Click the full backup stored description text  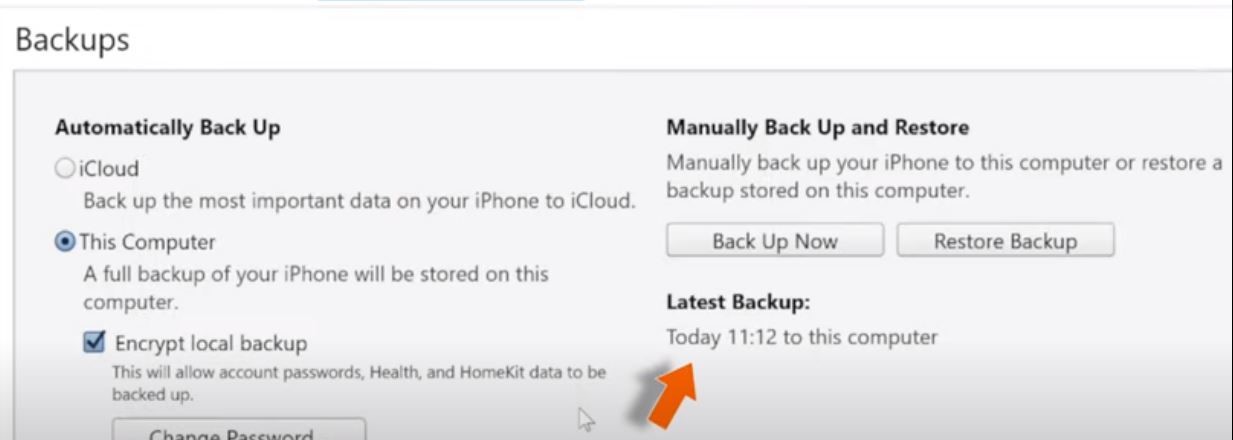pos(316,287)
